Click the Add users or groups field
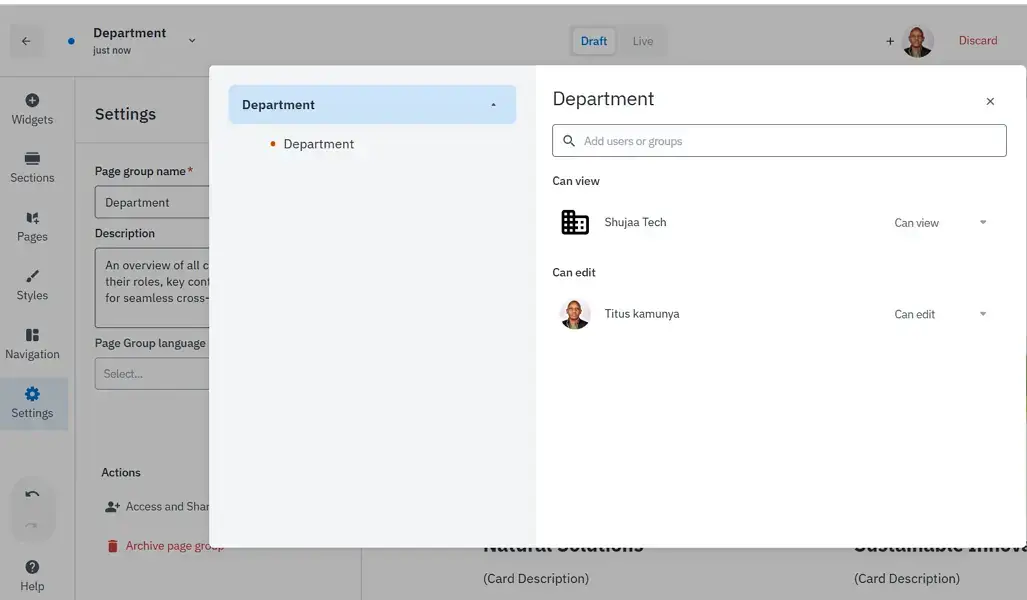Viewport: 1027px width, 600px height. pos(779,141)
